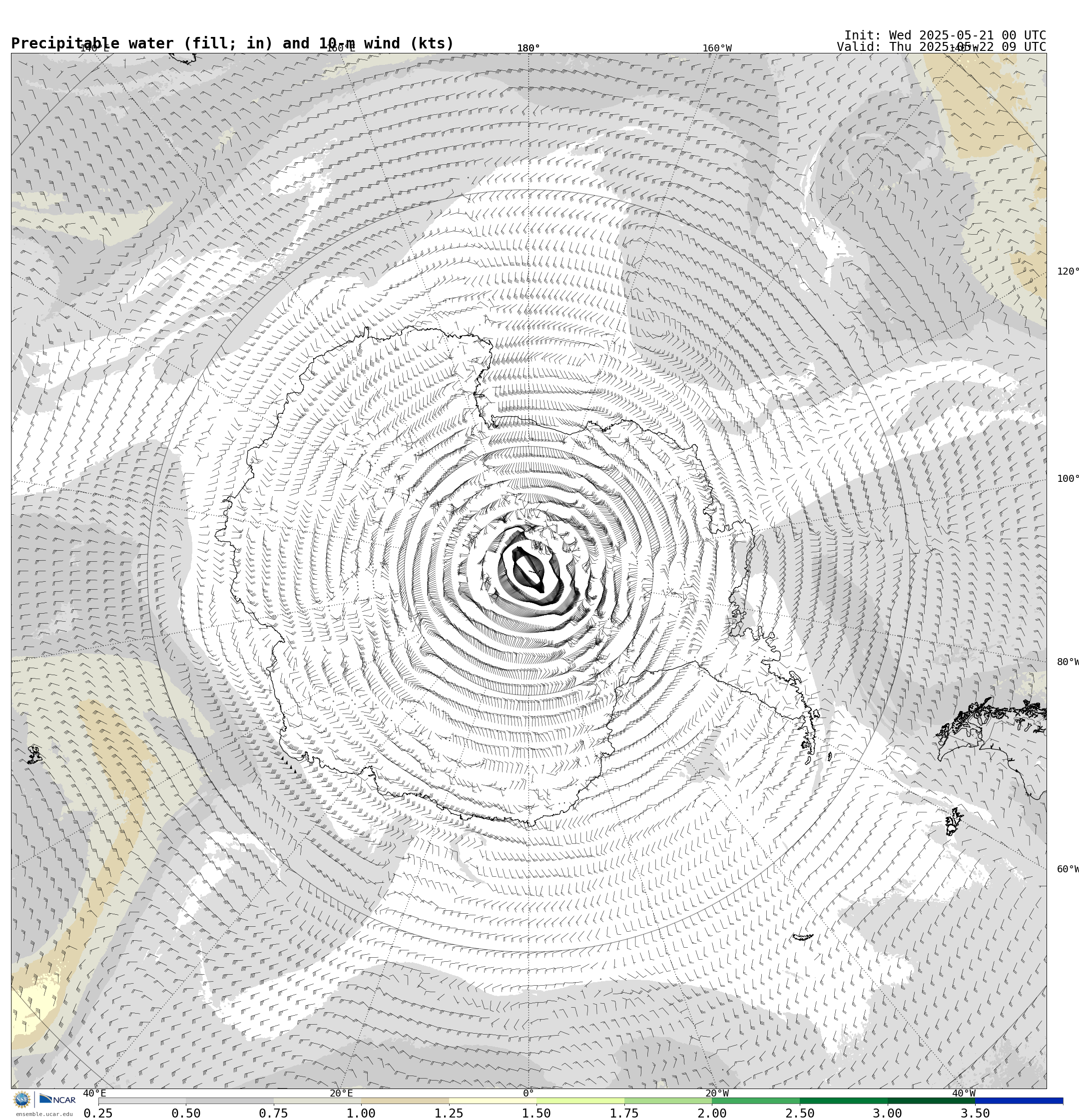
Task: Click the '120°' longitude label on right edge
Action: coord(1068,272)
